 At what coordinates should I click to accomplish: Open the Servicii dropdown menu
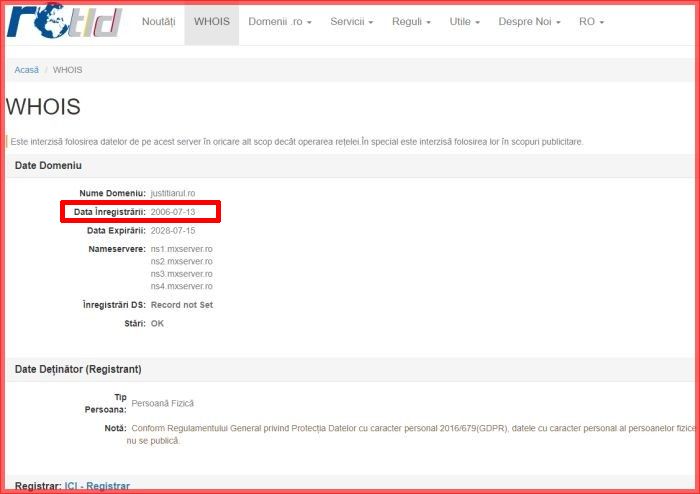click(x=351, y=21)
